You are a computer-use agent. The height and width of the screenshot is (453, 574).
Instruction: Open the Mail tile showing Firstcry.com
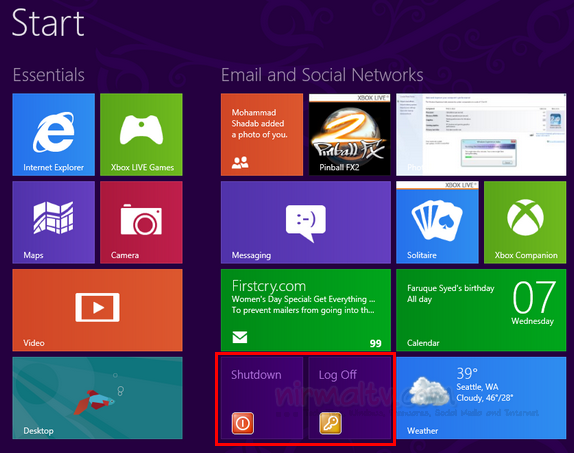click(x=306, y=310)
